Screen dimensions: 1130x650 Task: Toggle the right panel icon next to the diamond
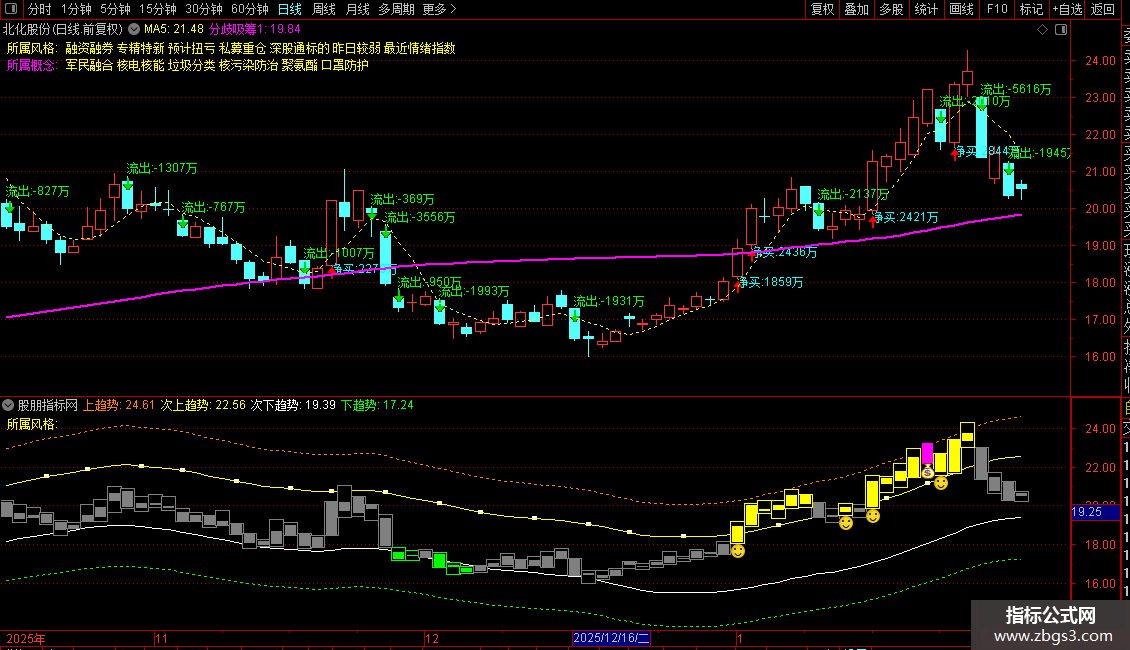click(x=1061, y=30)
